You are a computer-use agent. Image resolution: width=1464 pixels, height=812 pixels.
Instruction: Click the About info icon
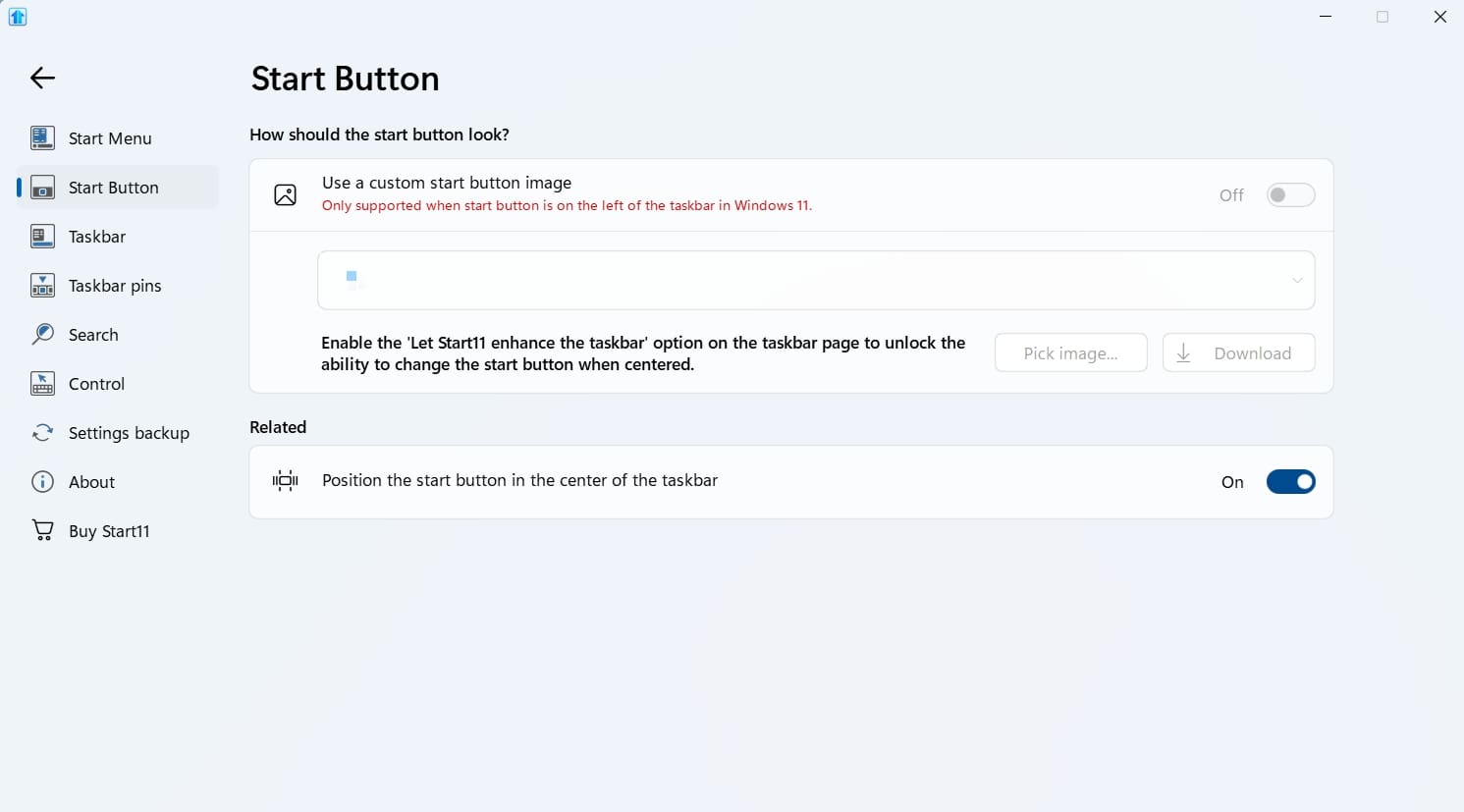click(x=42, y=482)
